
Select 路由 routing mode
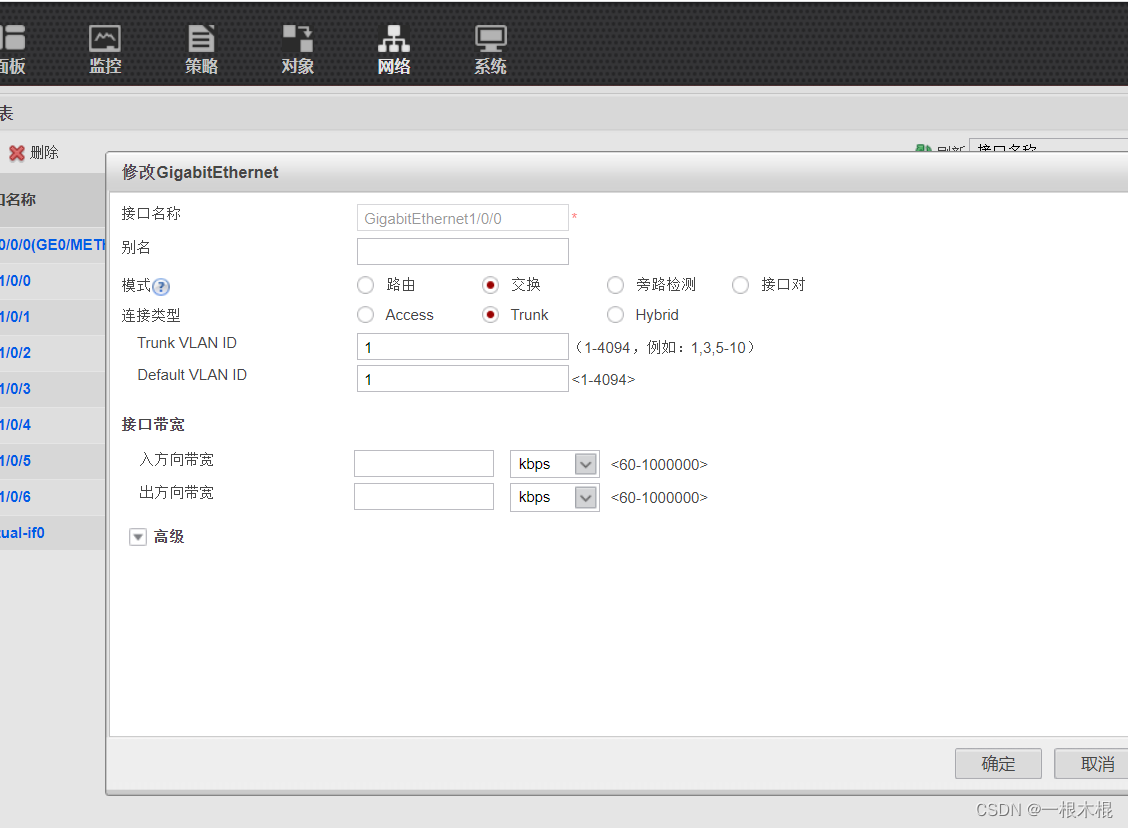(x=365, y=285)
